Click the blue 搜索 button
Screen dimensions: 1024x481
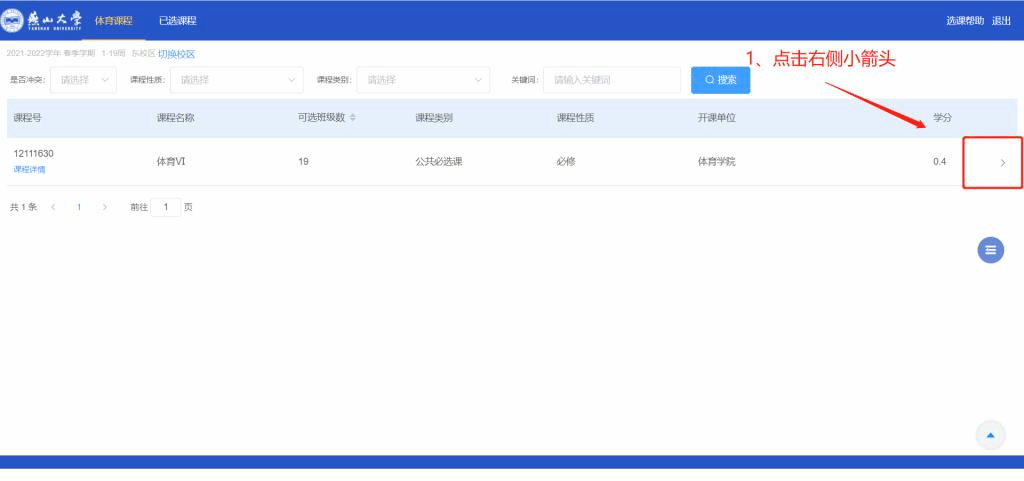pyautogui.click(x=720, y=80)
